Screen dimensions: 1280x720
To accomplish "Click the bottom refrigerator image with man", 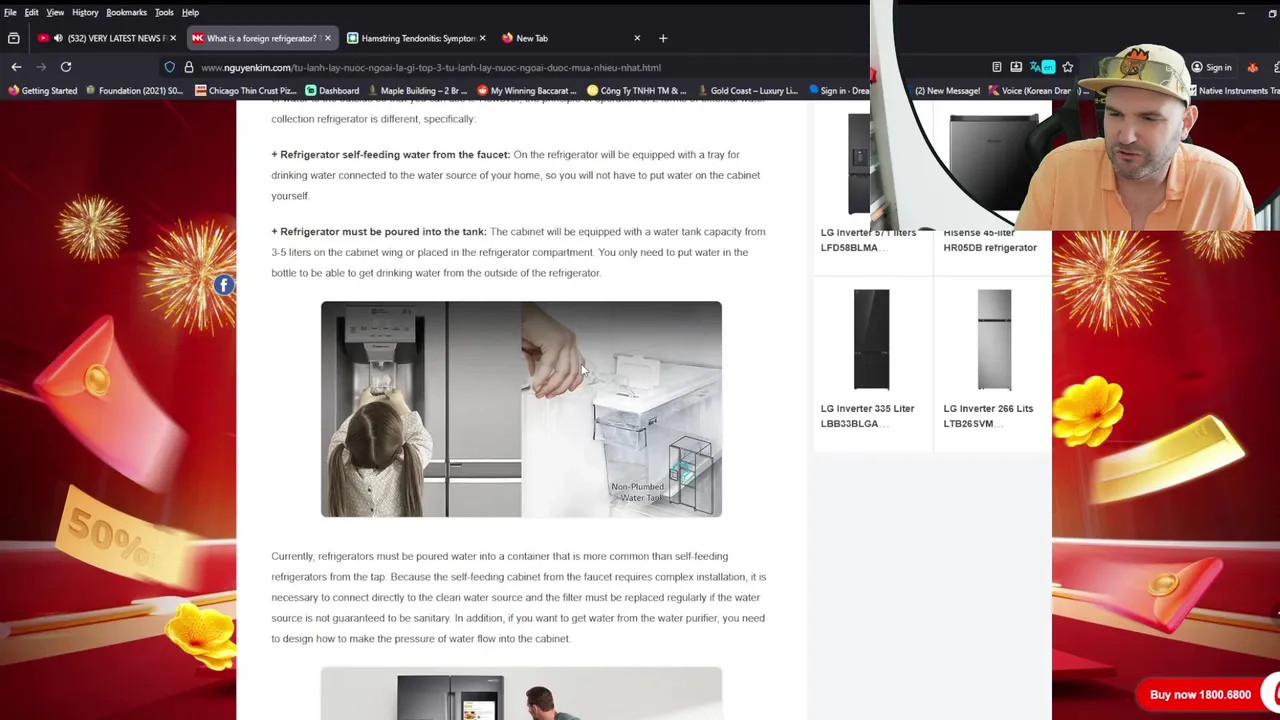I will (x=521, y=694).
